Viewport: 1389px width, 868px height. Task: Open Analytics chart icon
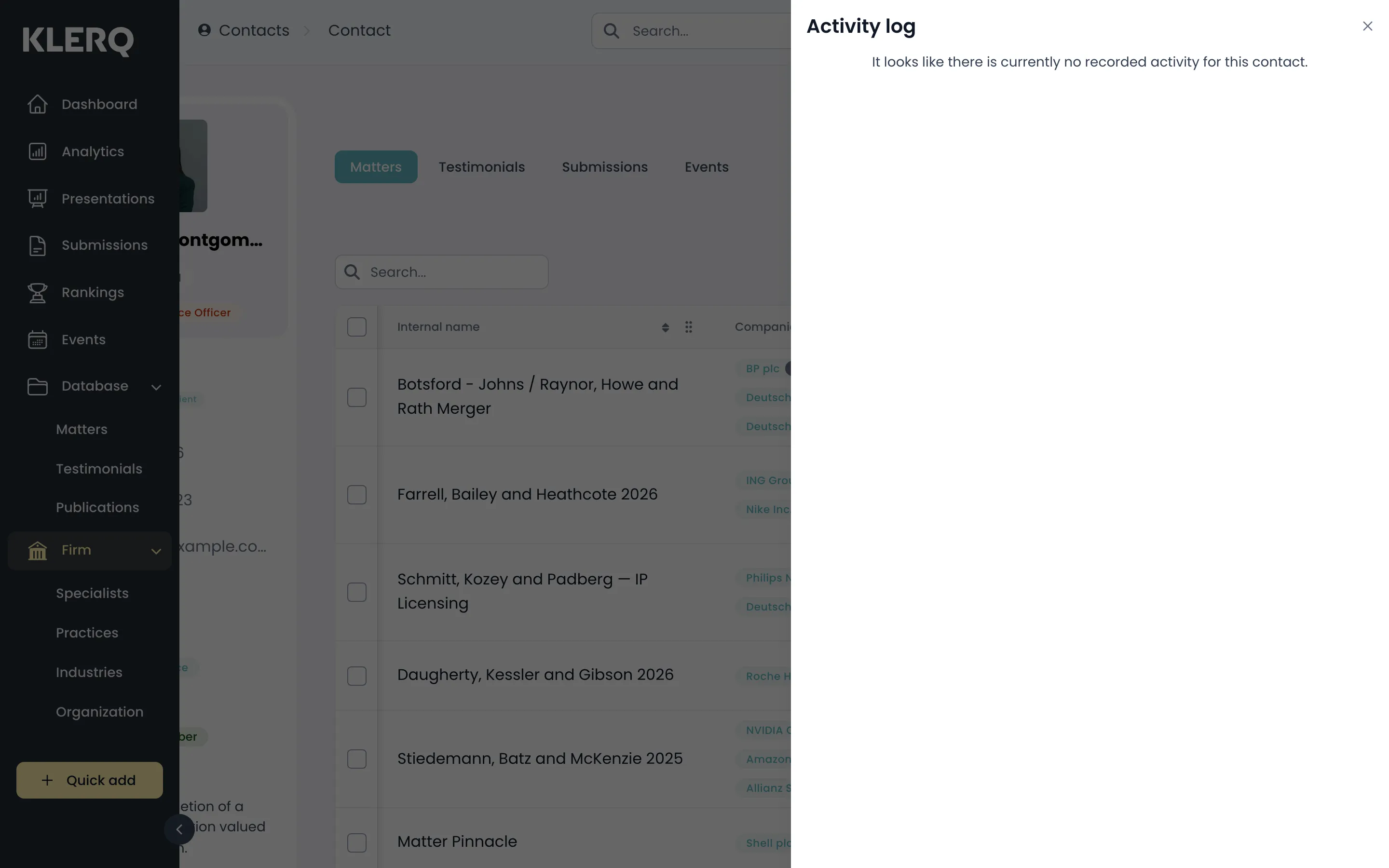(x=37, y=151)
